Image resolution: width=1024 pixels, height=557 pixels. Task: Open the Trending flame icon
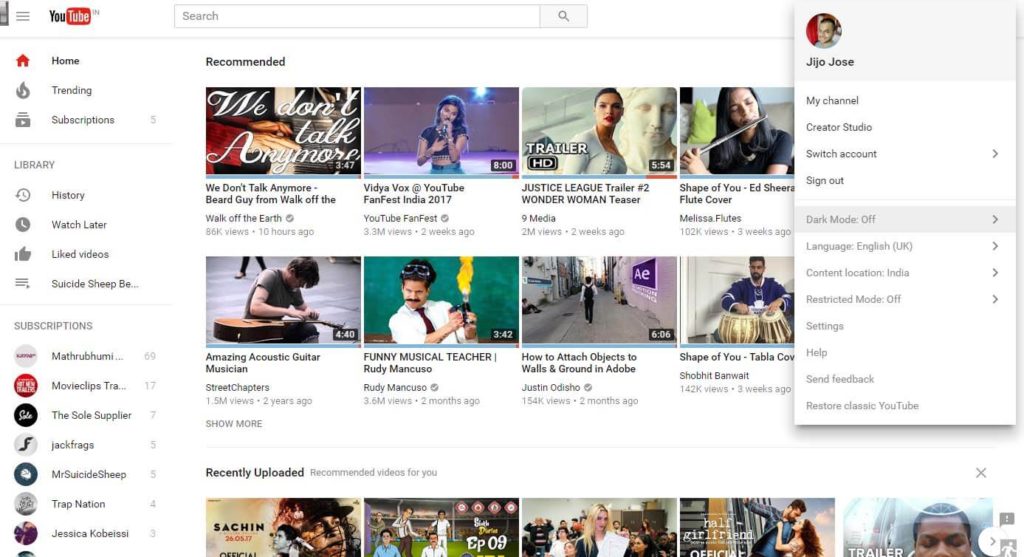click(23, 91)
